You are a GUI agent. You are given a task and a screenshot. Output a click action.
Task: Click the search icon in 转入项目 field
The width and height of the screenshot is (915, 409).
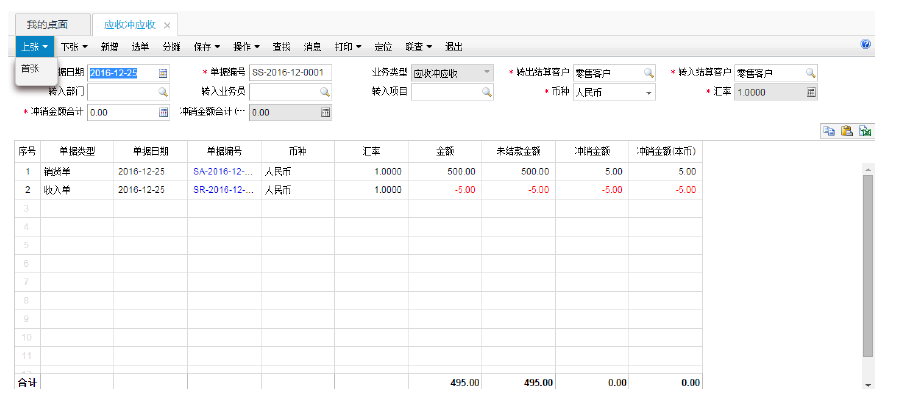point(486,92)
